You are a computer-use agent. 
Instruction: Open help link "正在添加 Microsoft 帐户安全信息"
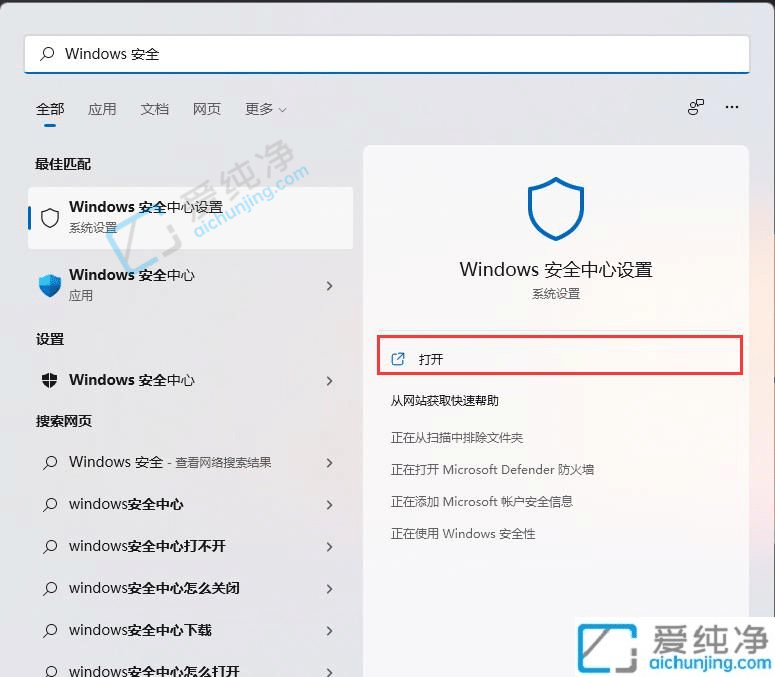(482, 502)
